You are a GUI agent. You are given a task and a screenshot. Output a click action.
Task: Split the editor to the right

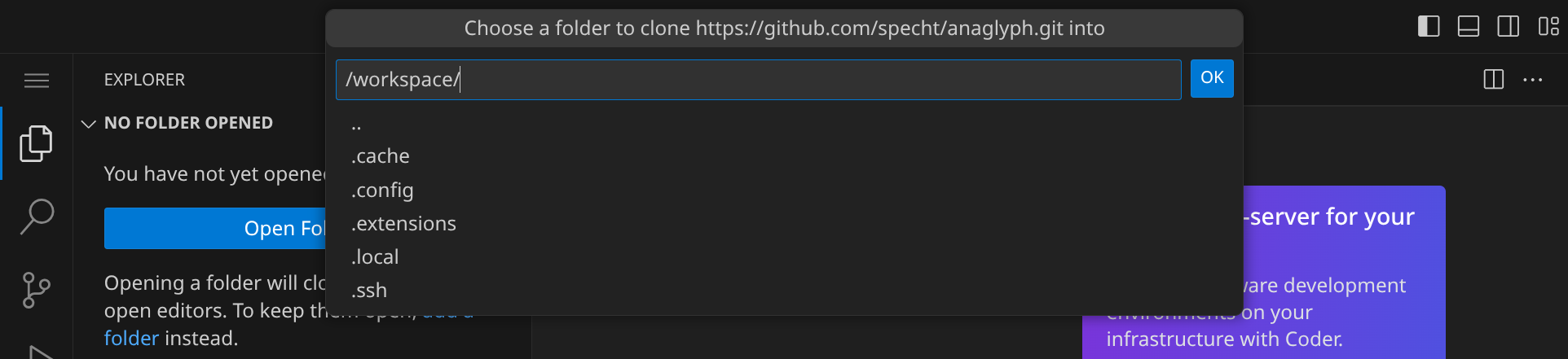coord(1493,80)
